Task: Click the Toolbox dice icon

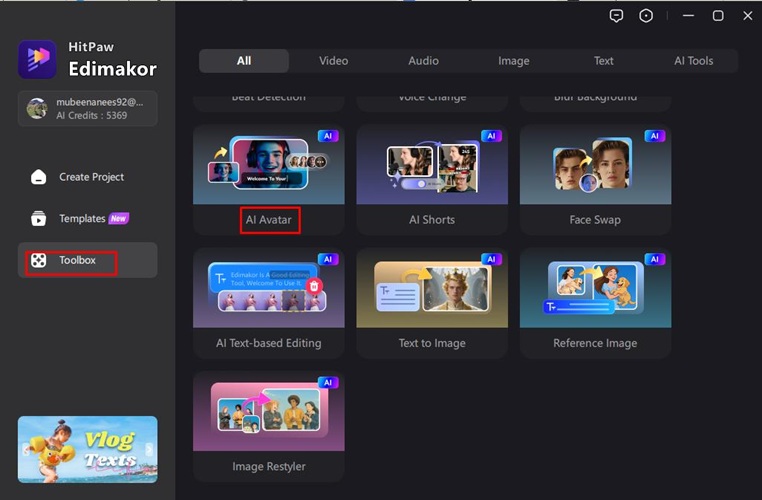Action: pos(39,260)
